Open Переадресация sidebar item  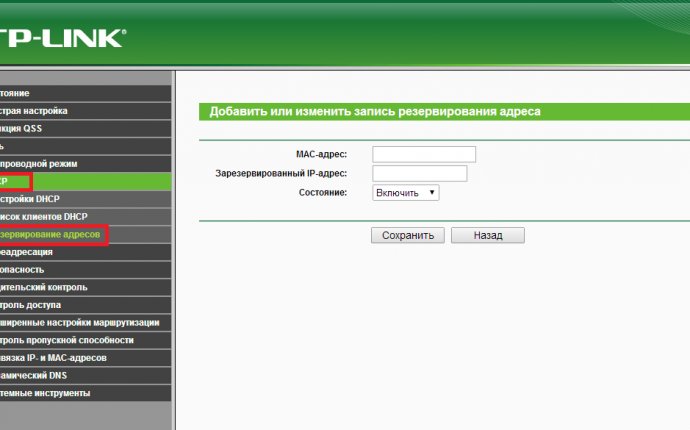click(85, 252)
